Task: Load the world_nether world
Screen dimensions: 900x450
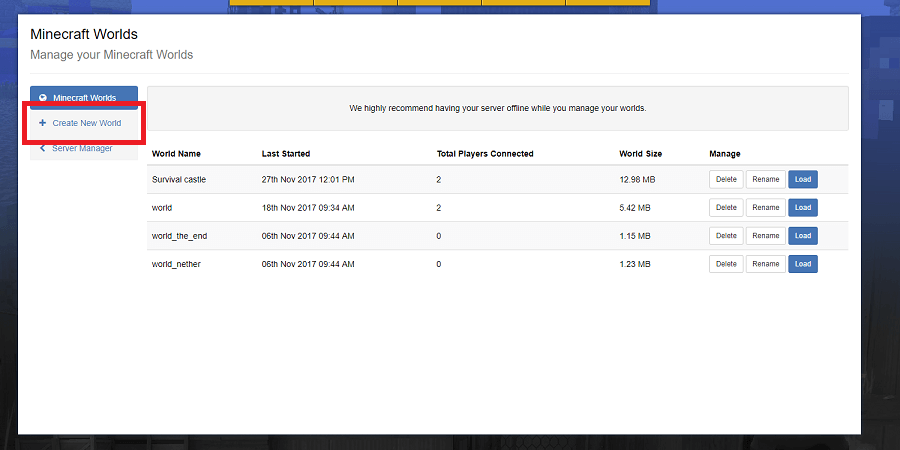Action: coord(802,263)
